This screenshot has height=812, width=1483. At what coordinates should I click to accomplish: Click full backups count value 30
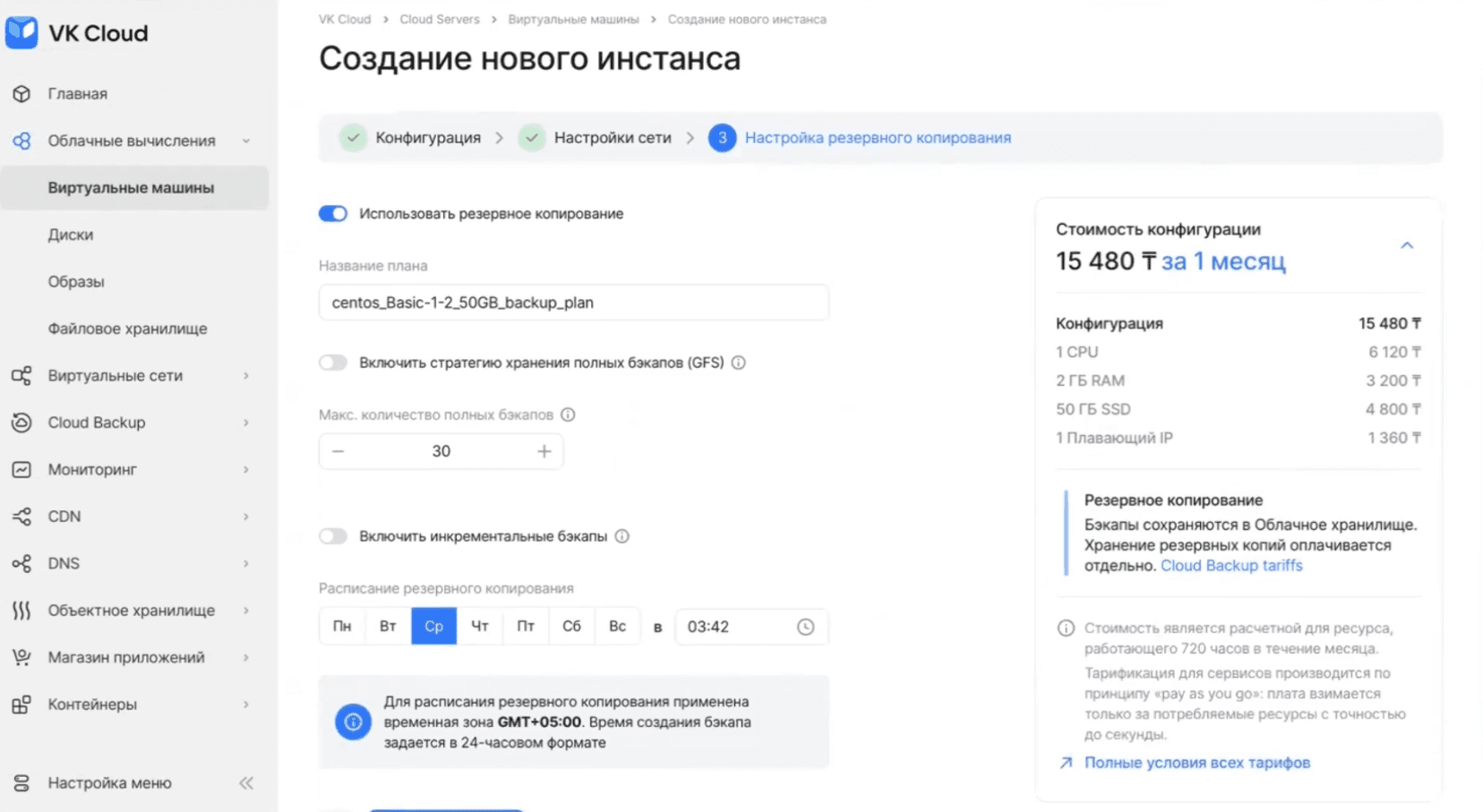pyautogui.click(x=441, y=451)
